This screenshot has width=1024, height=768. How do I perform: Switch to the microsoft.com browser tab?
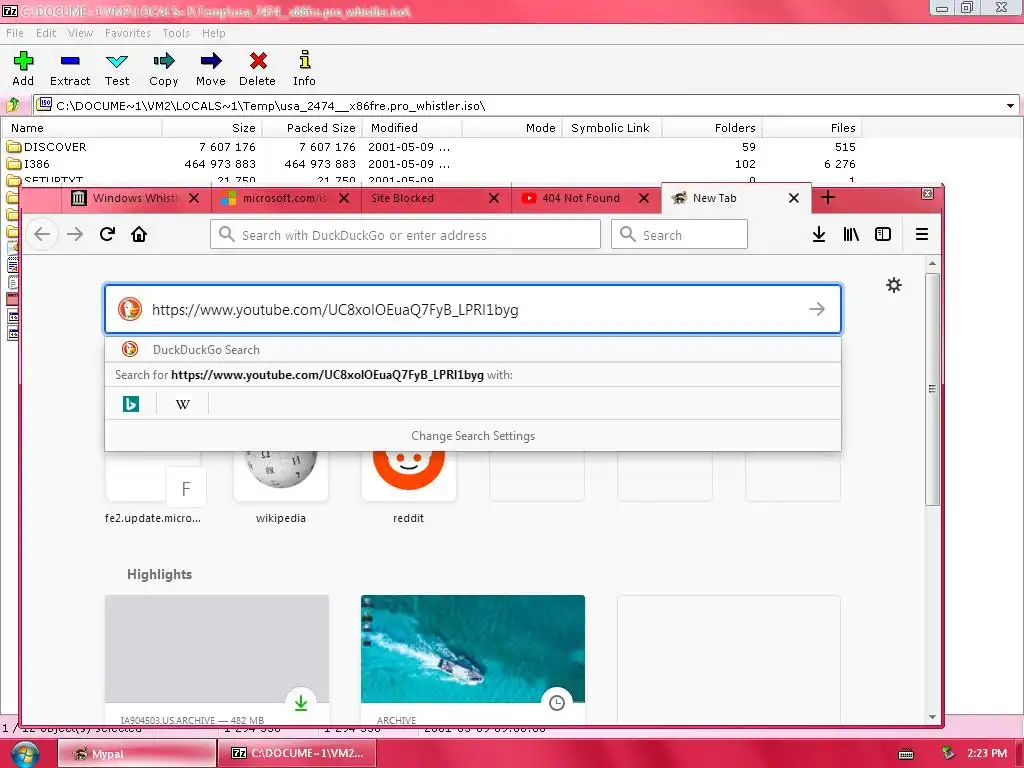[x=284, y=198]
